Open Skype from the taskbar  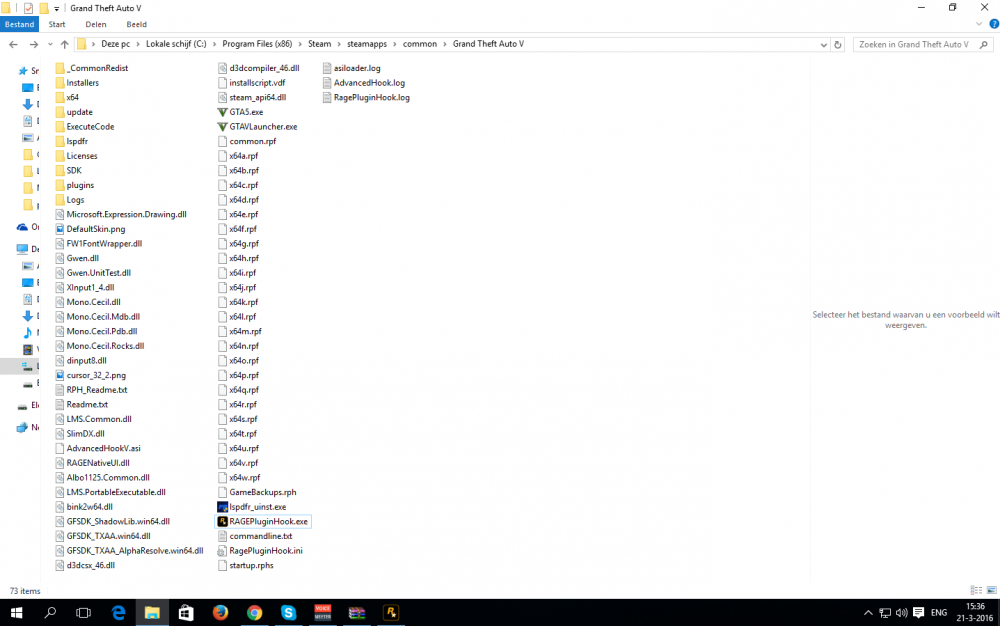(288, 613)
